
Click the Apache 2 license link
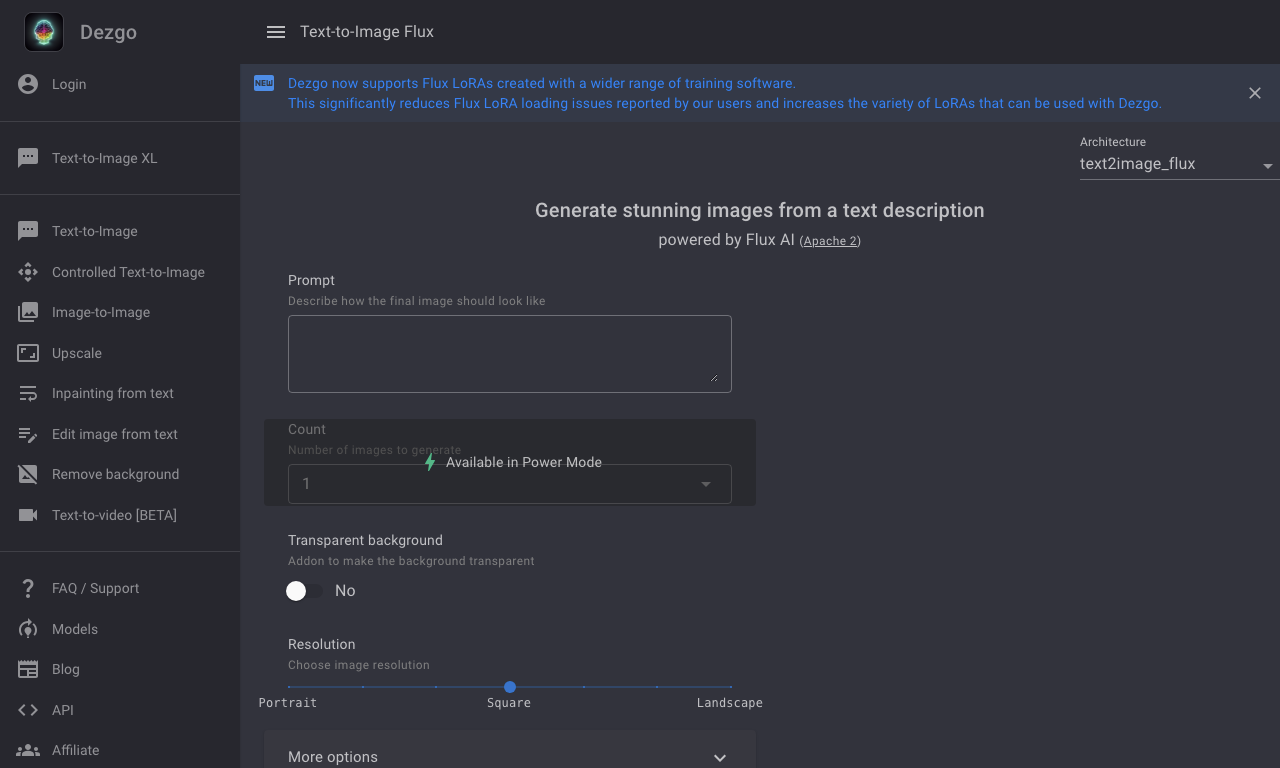pyautogui.click(x=830, y=241)
